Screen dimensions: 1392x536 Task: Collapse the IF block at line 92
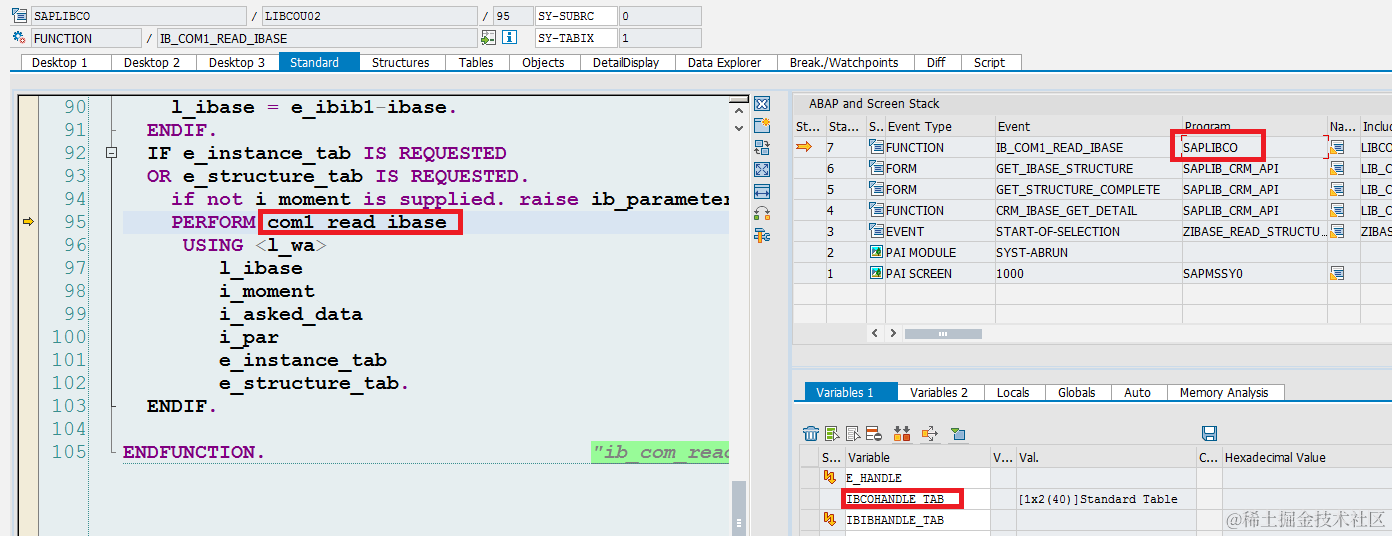pyautogui.click(x=111, y=153)
